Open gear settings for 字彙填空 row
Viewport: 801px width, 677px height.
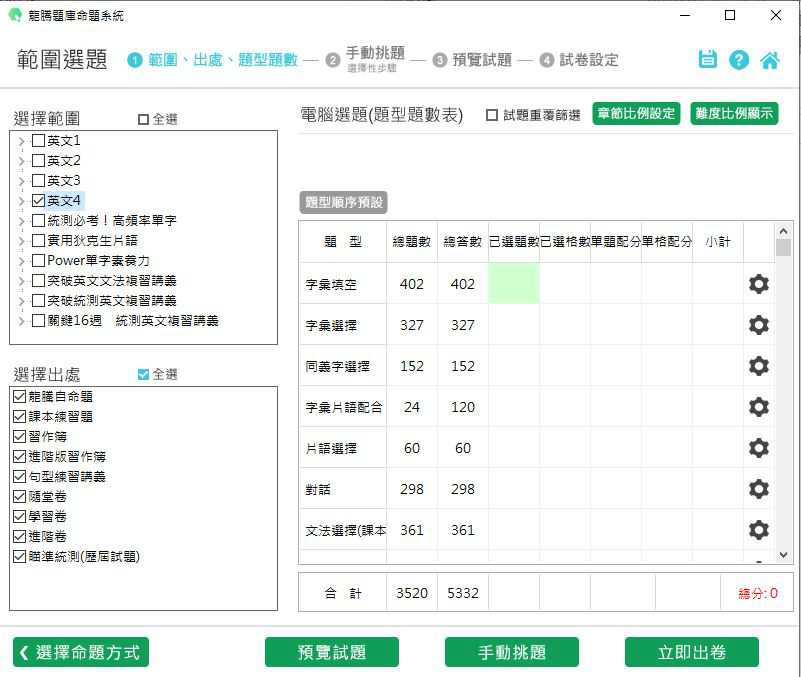(759, 284)
